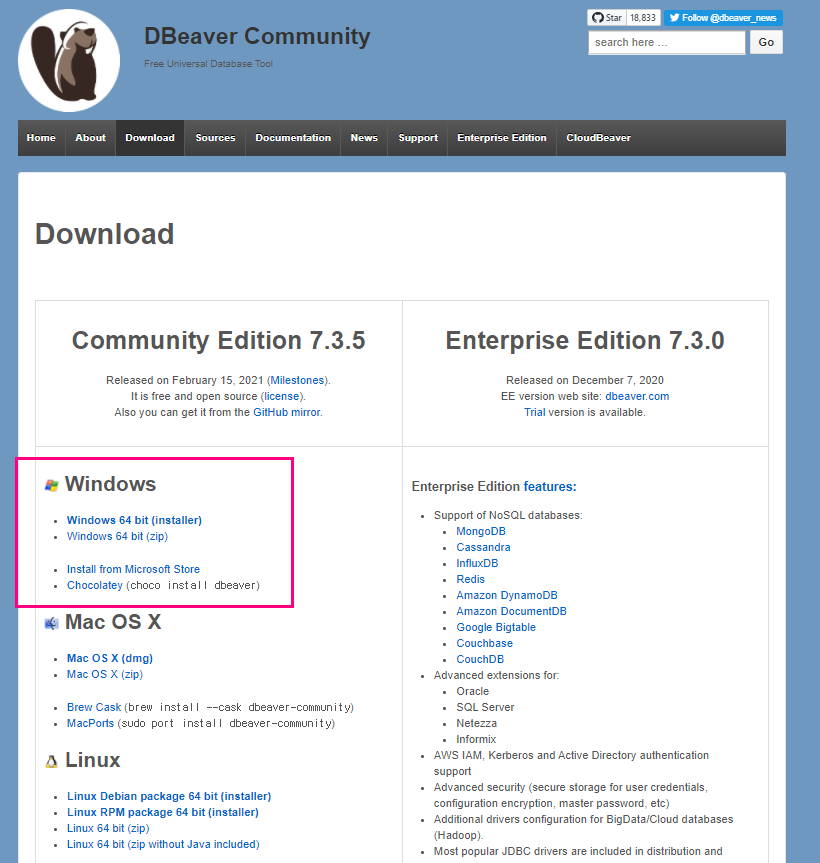820x863 pixels.
Task: Download Windows 64 bit zip
Action: pyautogui.click(x=117, y=536)
